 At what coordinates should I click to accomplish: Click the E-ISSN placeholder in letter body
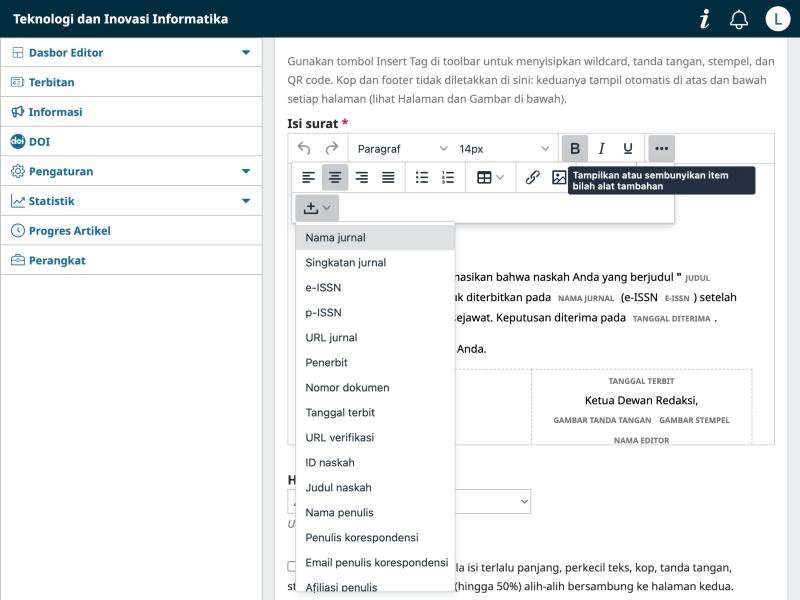[x=677, y=298]
